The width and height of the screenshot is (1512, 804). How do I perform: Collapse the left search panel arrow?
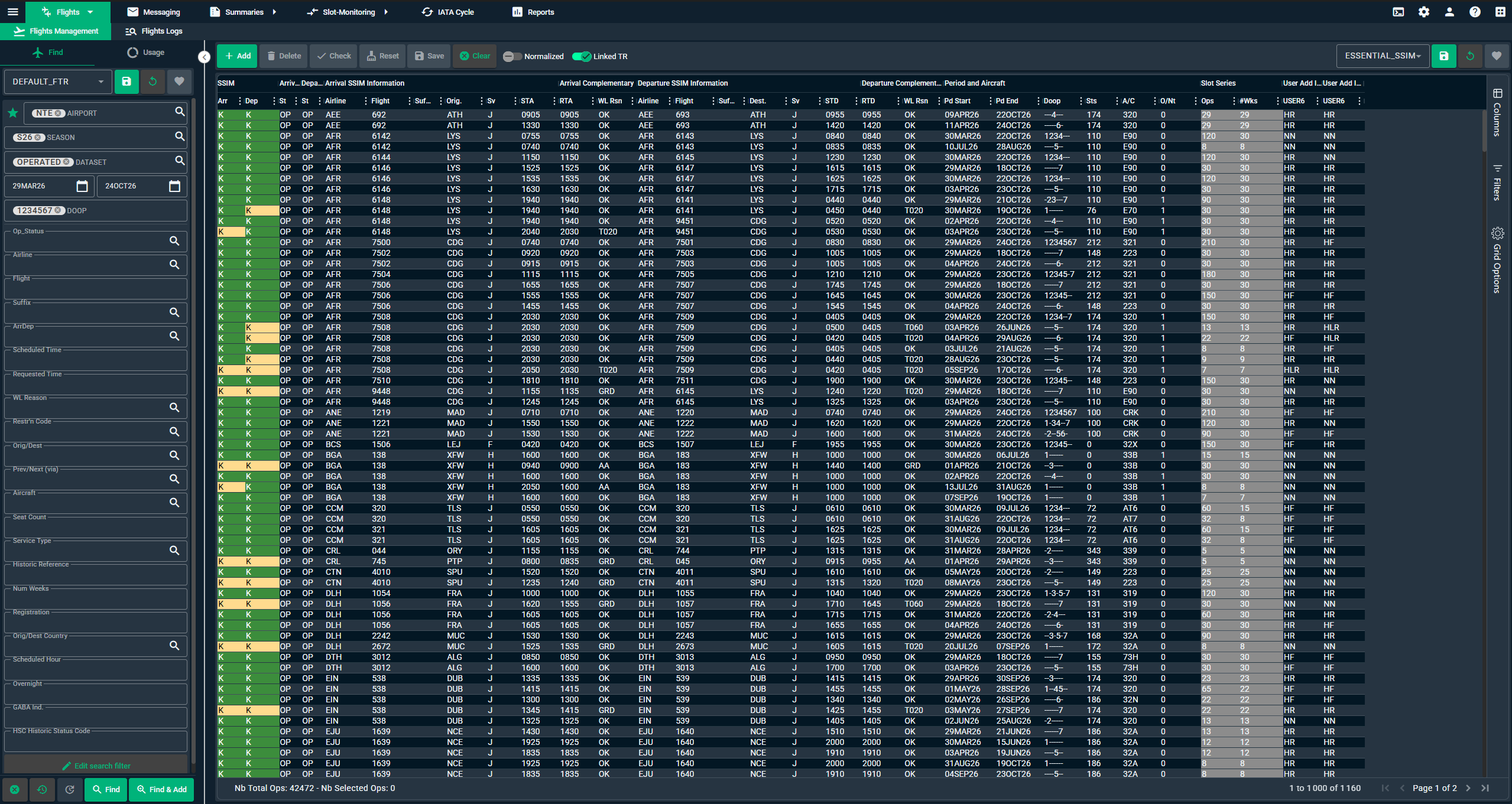204,57
